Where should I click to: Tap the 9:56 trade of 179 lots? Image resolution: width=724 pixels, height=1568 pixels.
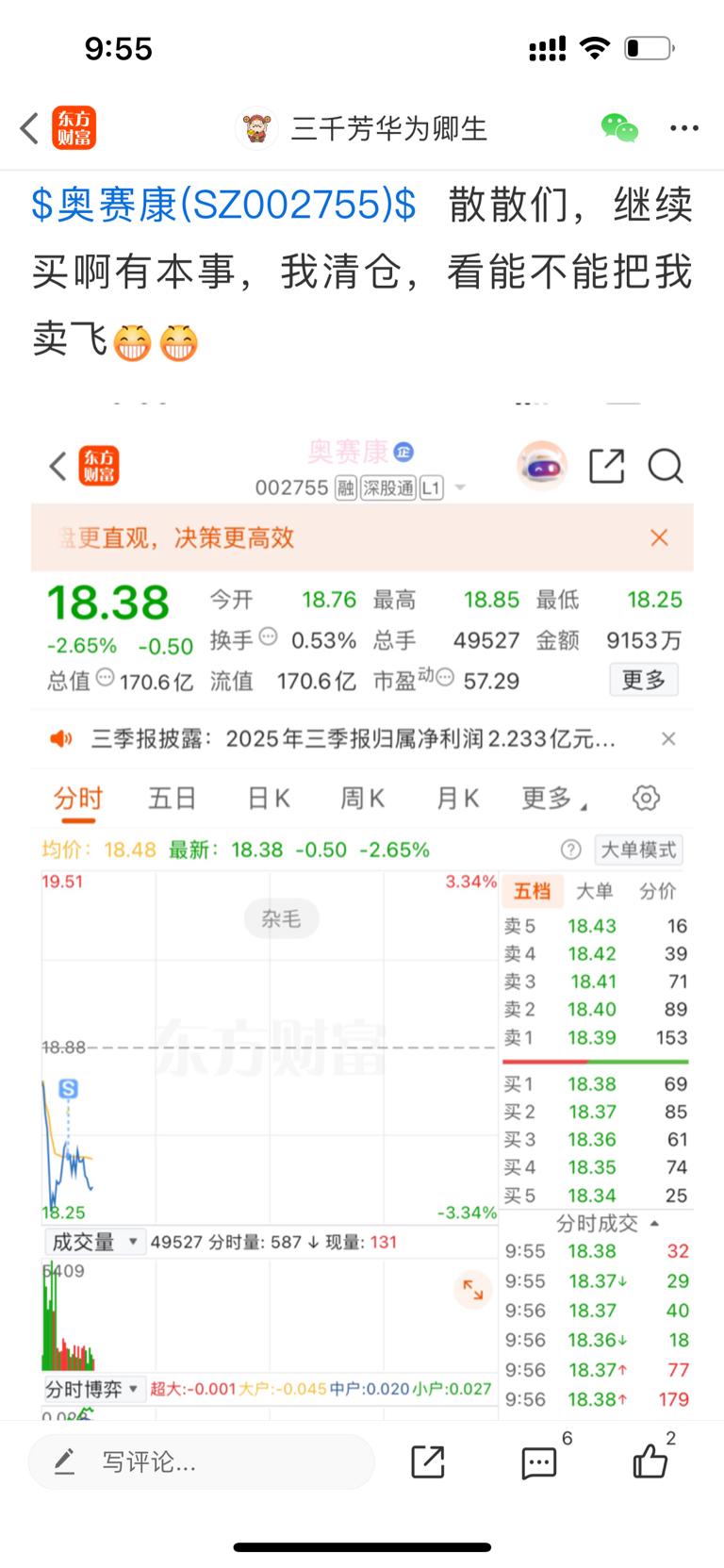(x=597, y=1399)
